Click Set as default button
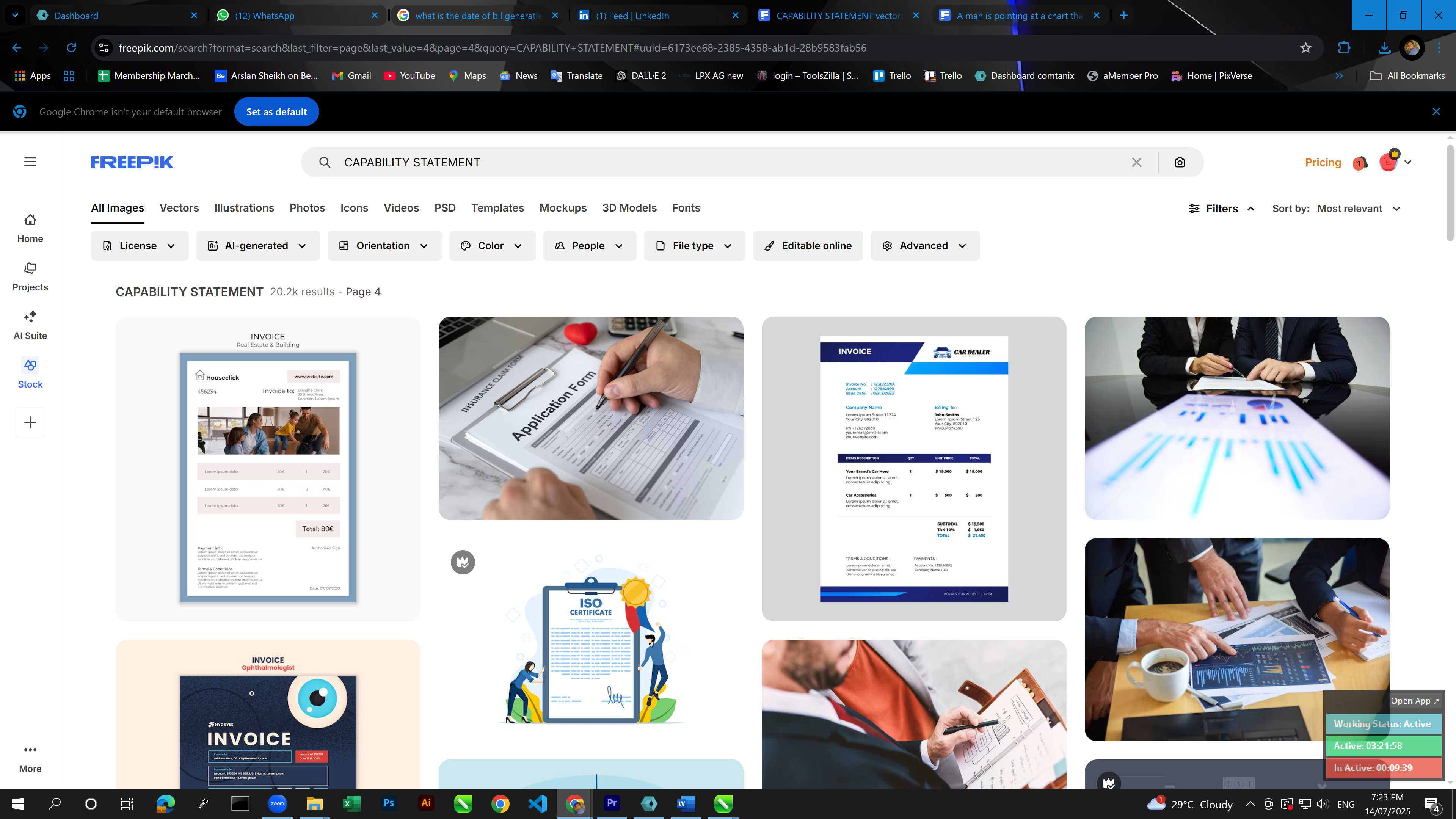 pos(277,111)
